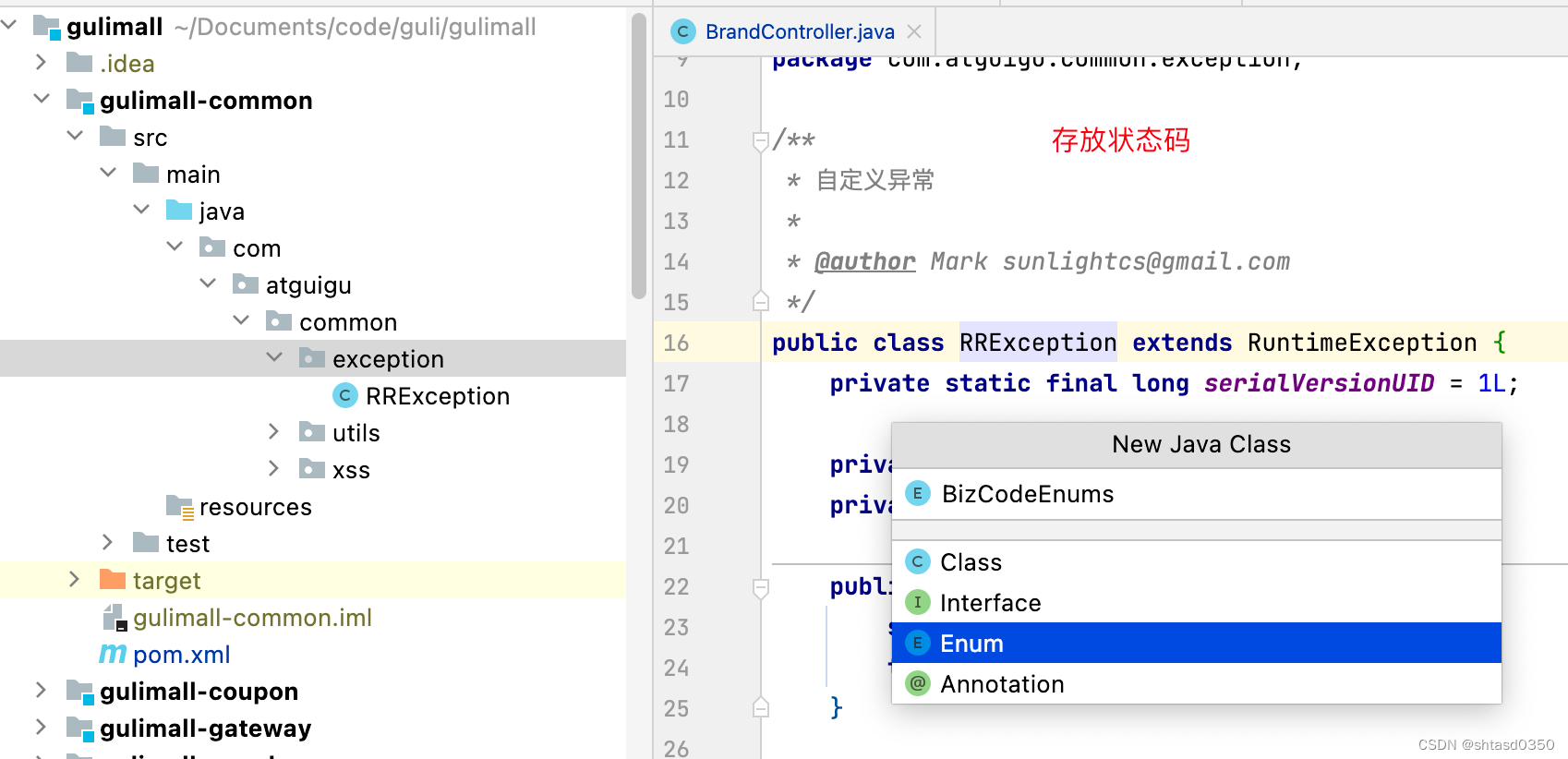Collapse the main folder node
Viewport: 1568px width, 759px height.
[x=108, y=172]
